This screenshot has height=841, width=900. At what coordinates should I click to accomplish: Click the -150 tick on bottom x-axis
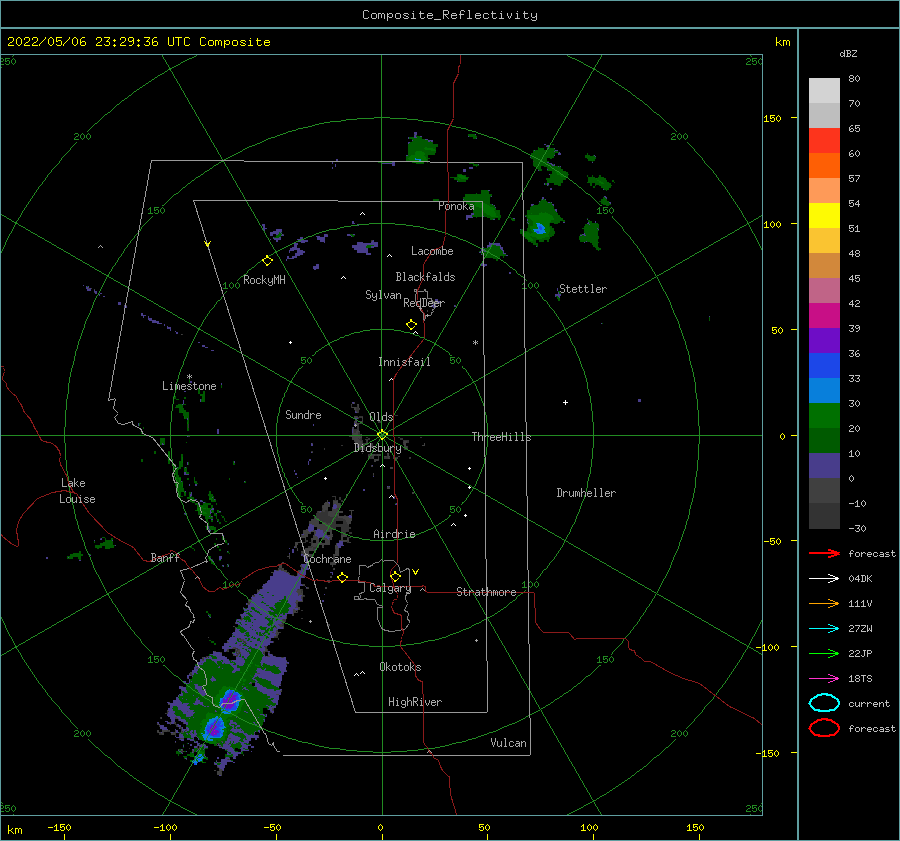tap(59, 827)
